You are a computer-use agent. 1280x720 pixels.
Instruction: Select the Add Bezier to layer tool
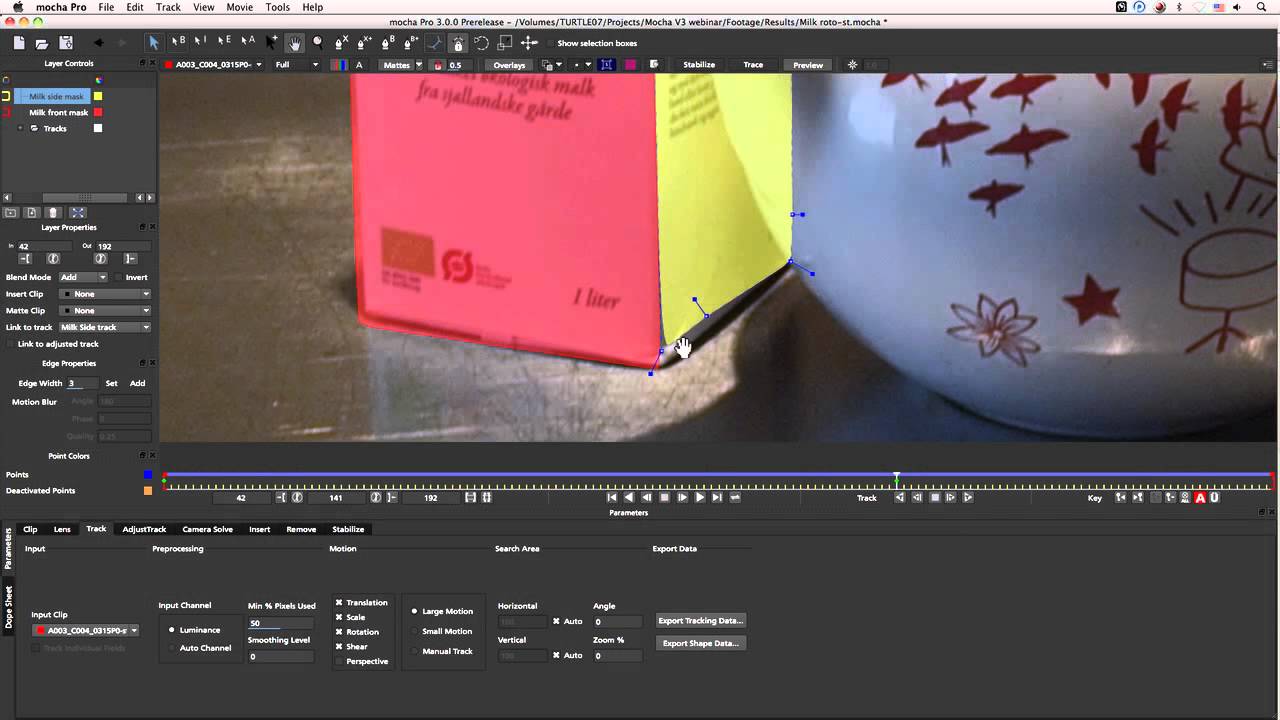(x=410, y=42)
